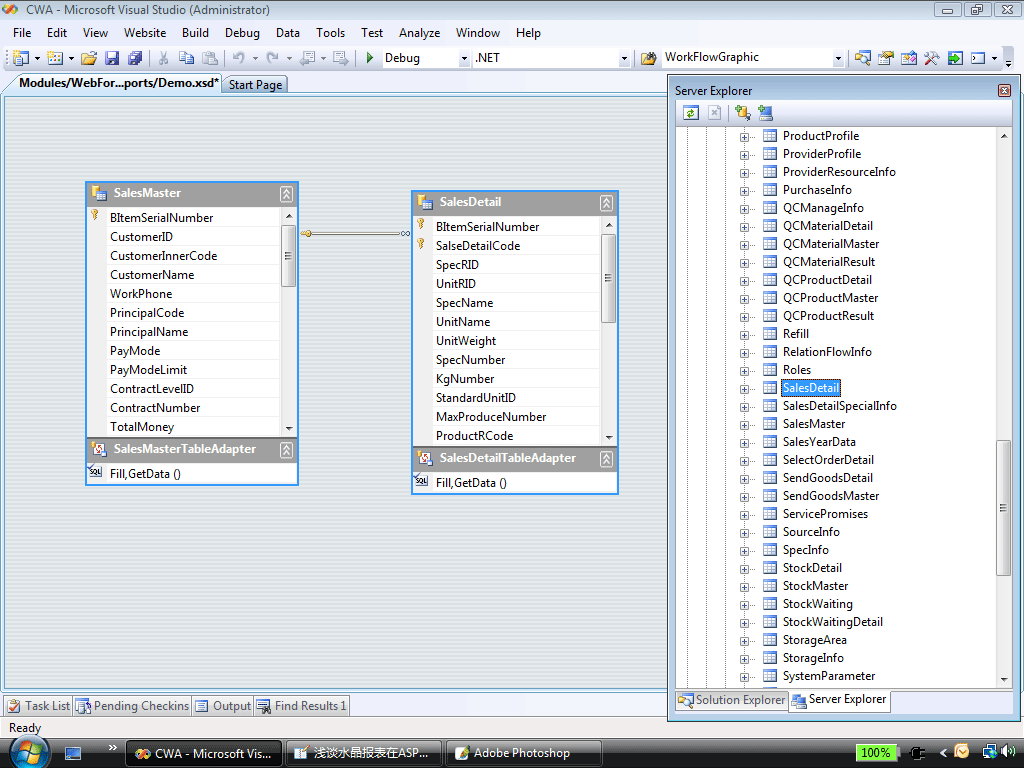Click the Windows Start orb
This screenshot has width=1024, height=768.
29,753
